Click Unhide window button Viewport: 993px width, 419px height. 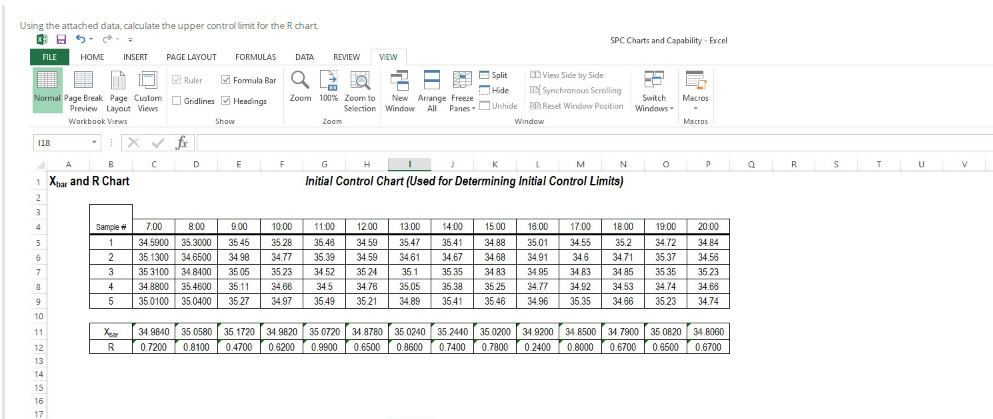(x=498, y=106)
